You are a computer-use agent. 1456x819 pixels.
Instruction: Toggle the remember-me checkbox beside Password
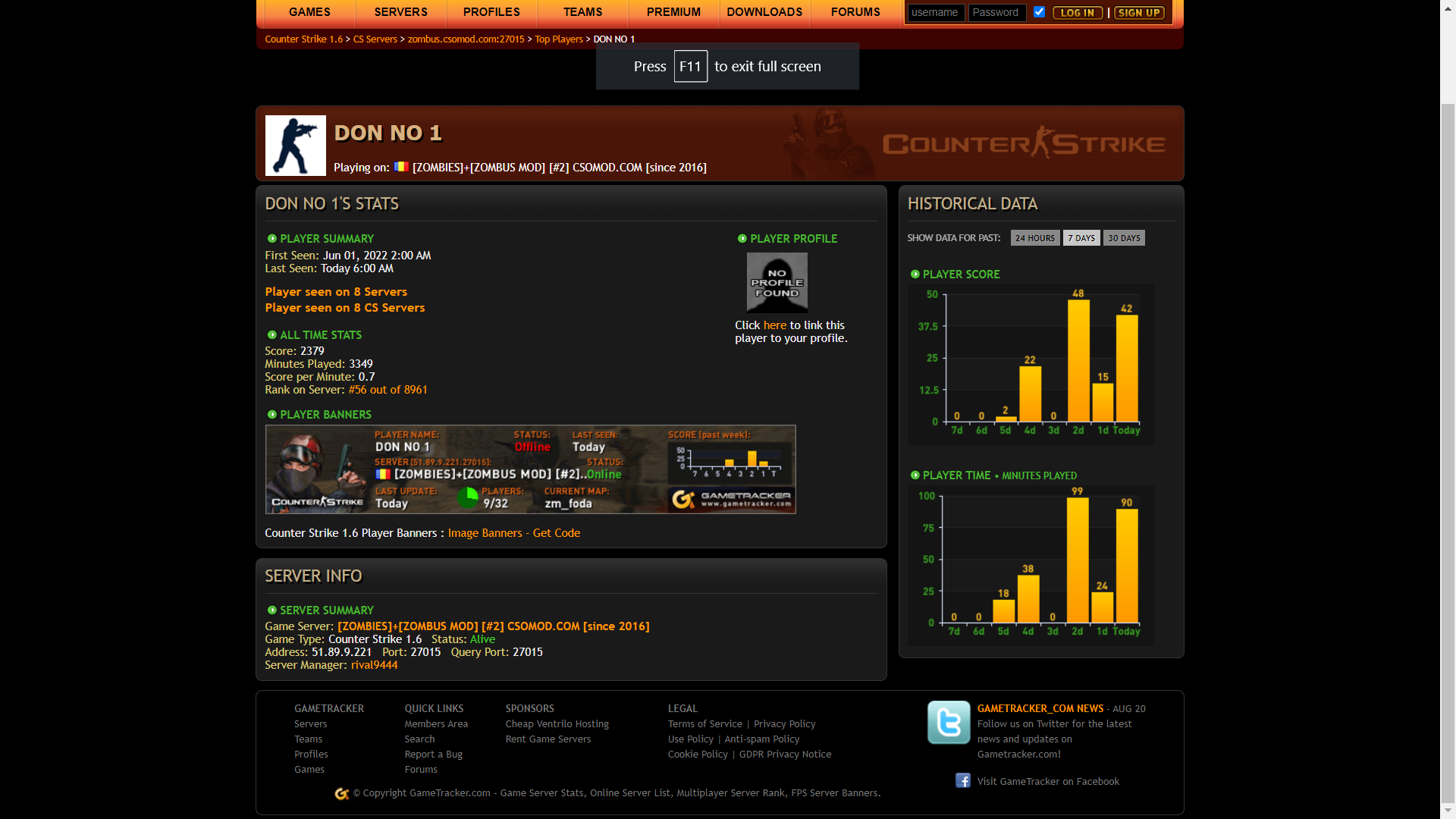1039,12
